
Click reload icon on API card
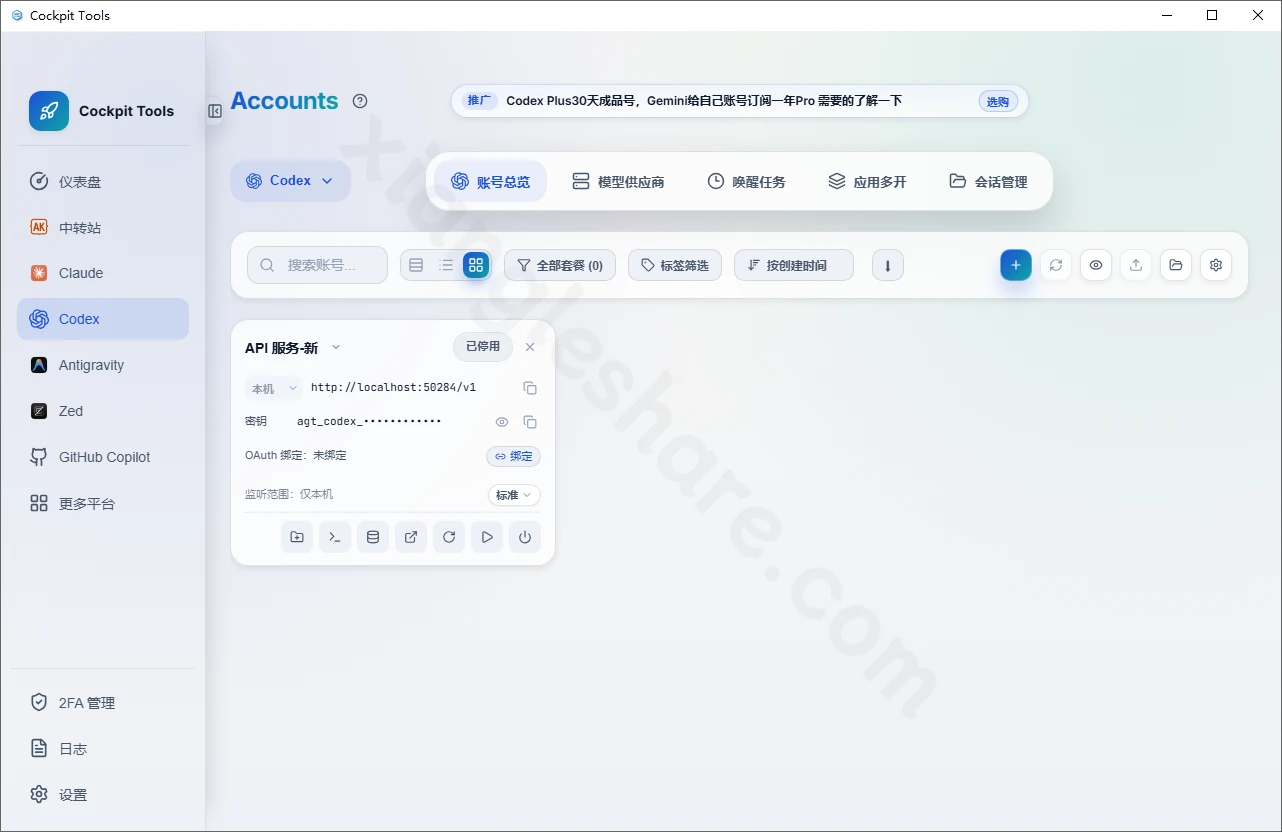(449, 537)
